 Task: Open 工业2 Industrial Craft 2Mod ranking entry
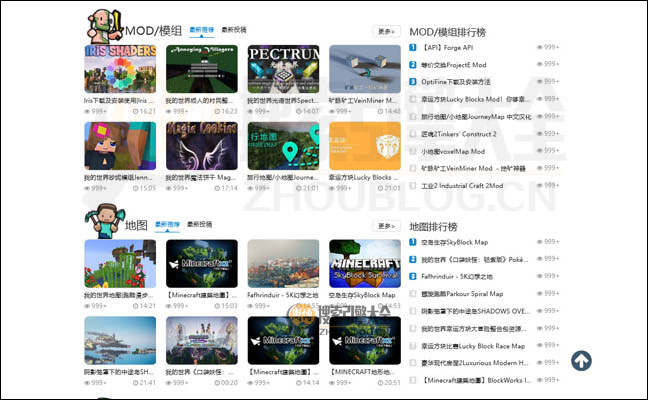click(462, 186)
